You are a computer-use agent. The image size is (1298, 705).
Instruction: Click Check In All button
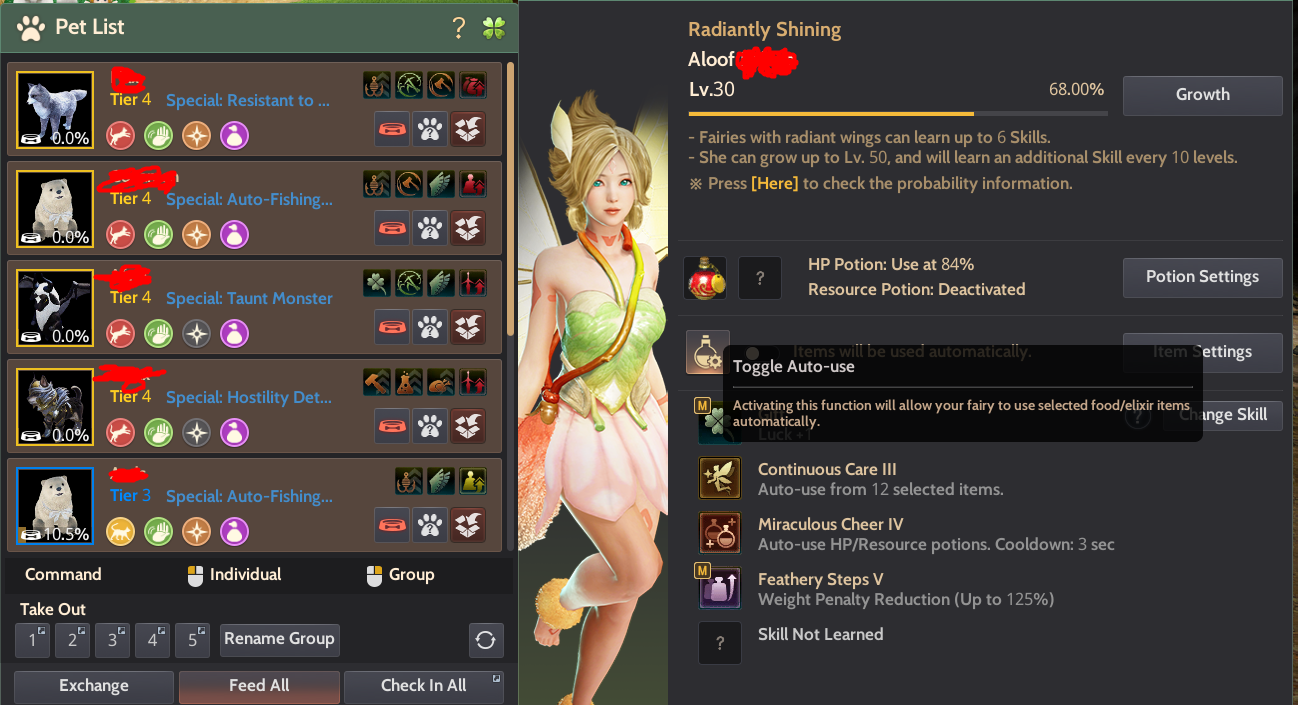[423, 686]
